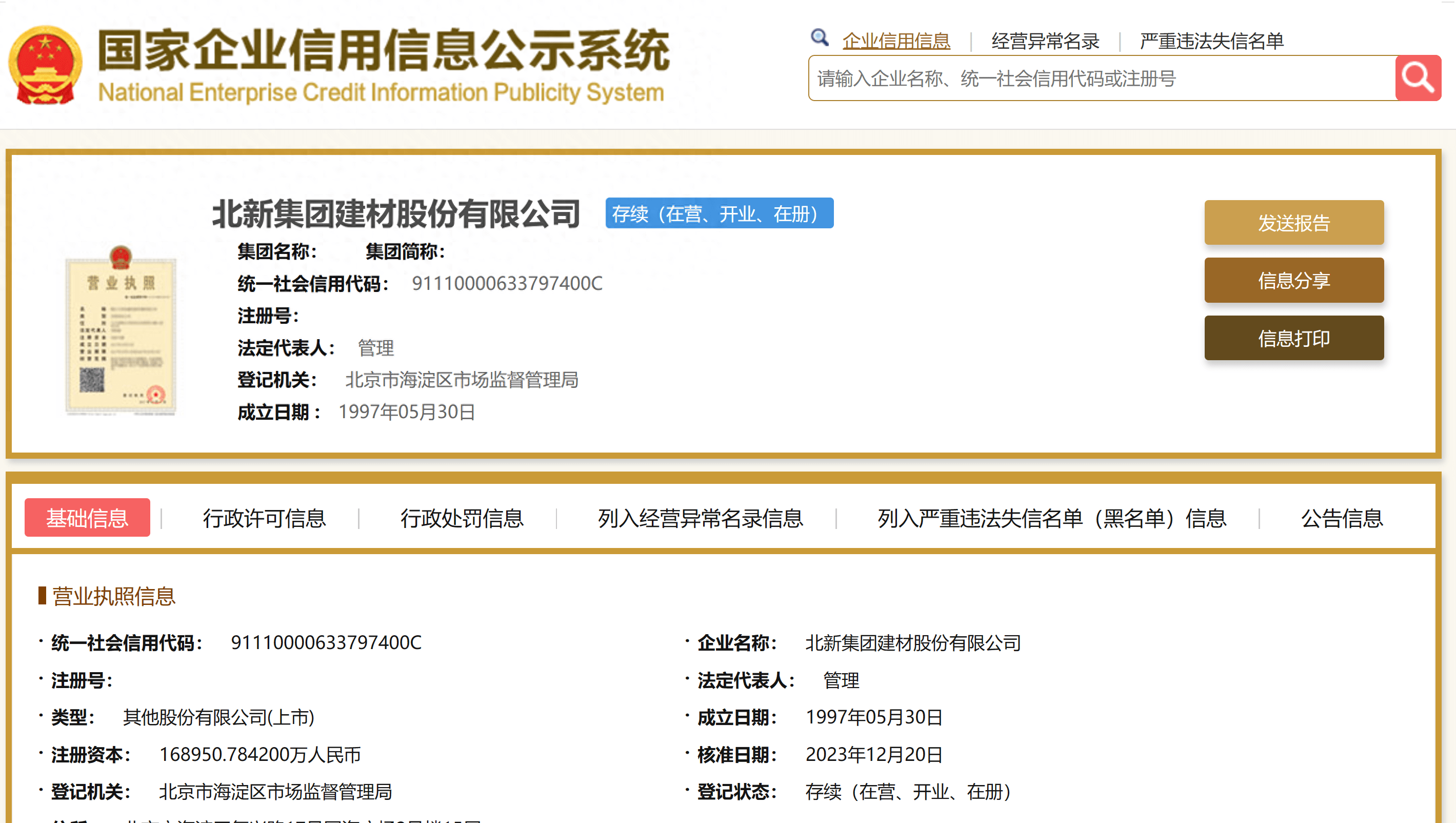The image size is (1456, 823).
Task: Click header establishment date 1997年05月30日
Action: [406, 412]
